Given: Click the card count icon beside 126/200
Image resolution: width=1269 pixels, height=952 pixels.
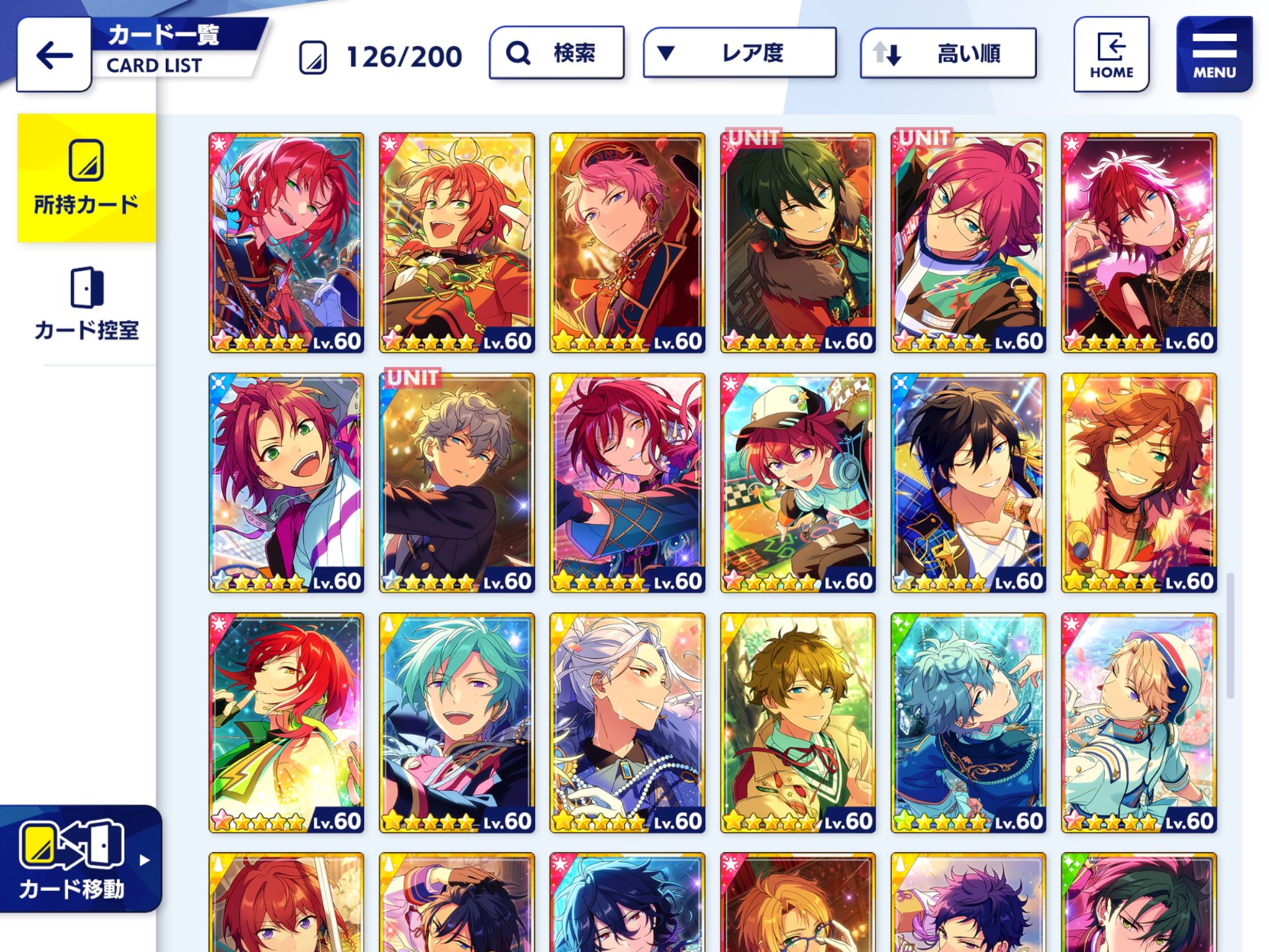Looking at the screenshot, I should pos(313,56).
